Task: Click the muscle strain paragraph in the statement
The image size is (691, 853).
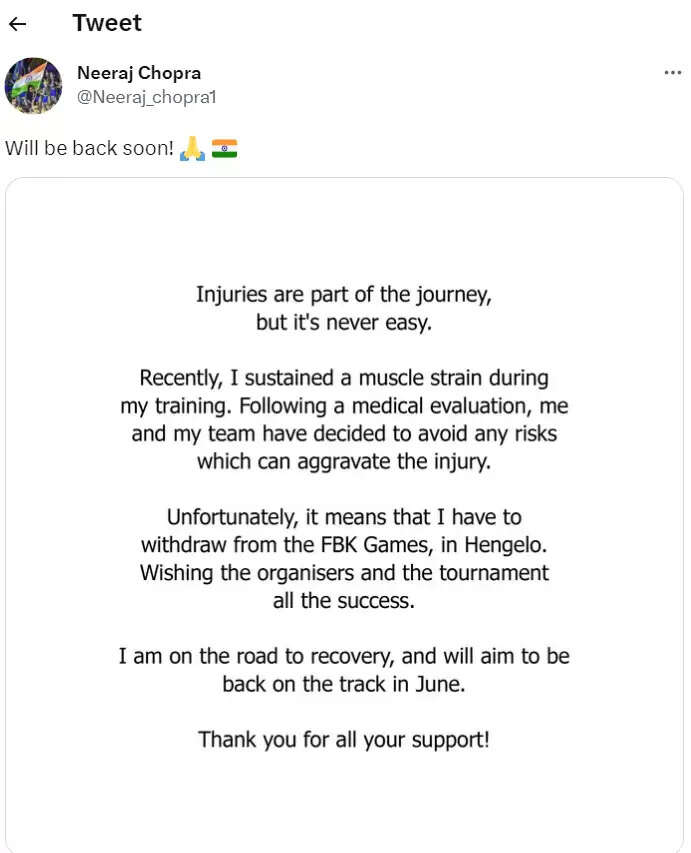Action: 344,405
